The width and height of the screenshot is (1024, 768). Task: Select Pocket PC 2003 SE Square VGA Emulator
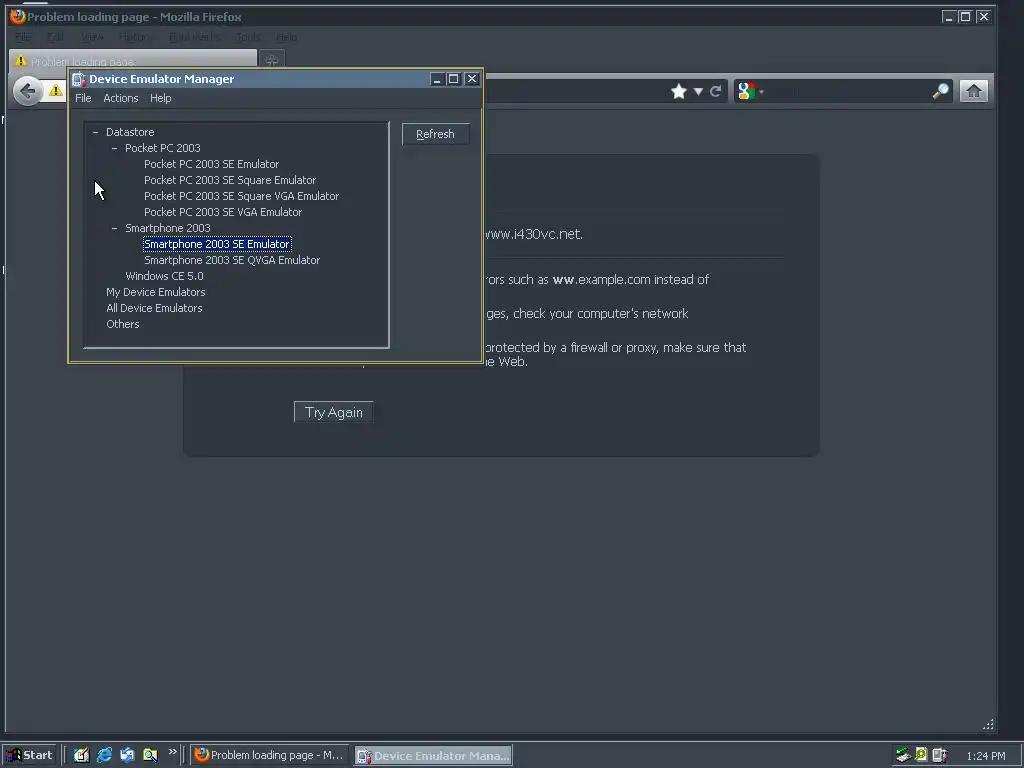(x=242, y=196)
